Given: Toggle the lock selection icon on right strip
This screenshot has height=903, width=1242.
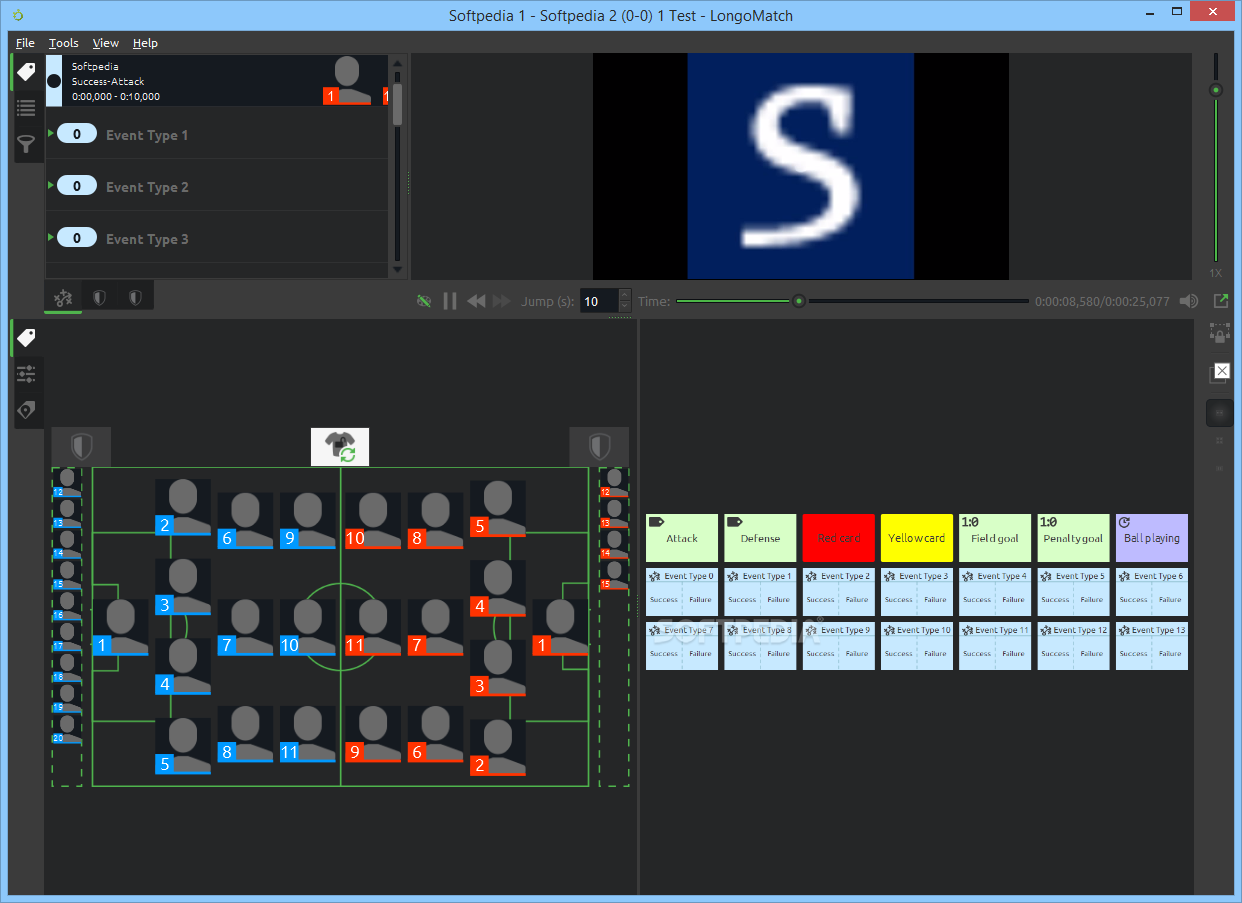Looking at the screenshot, I should [x=1219, y=332].
